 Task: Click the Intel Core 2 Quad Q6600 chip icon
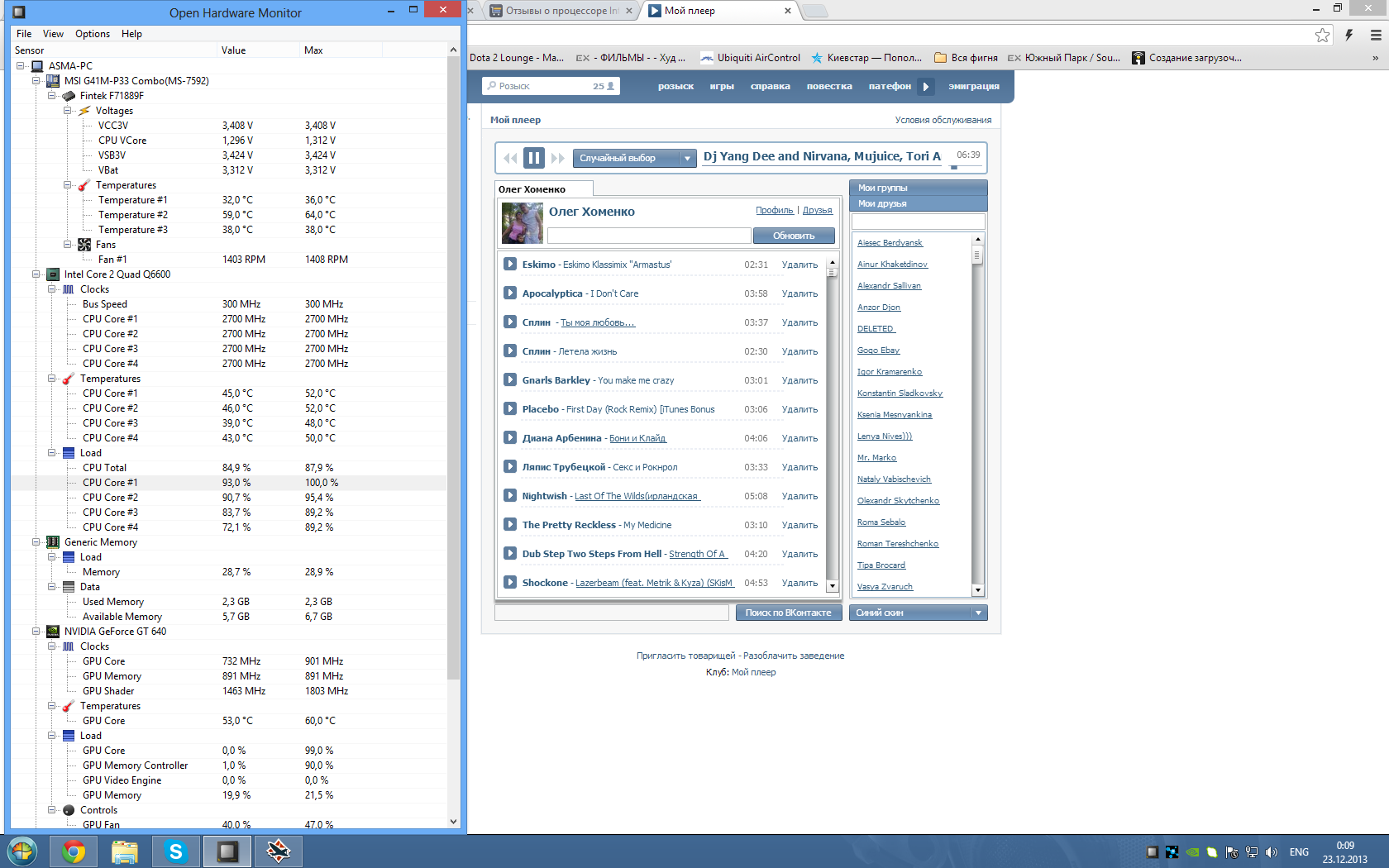click(x=53, y=274)
